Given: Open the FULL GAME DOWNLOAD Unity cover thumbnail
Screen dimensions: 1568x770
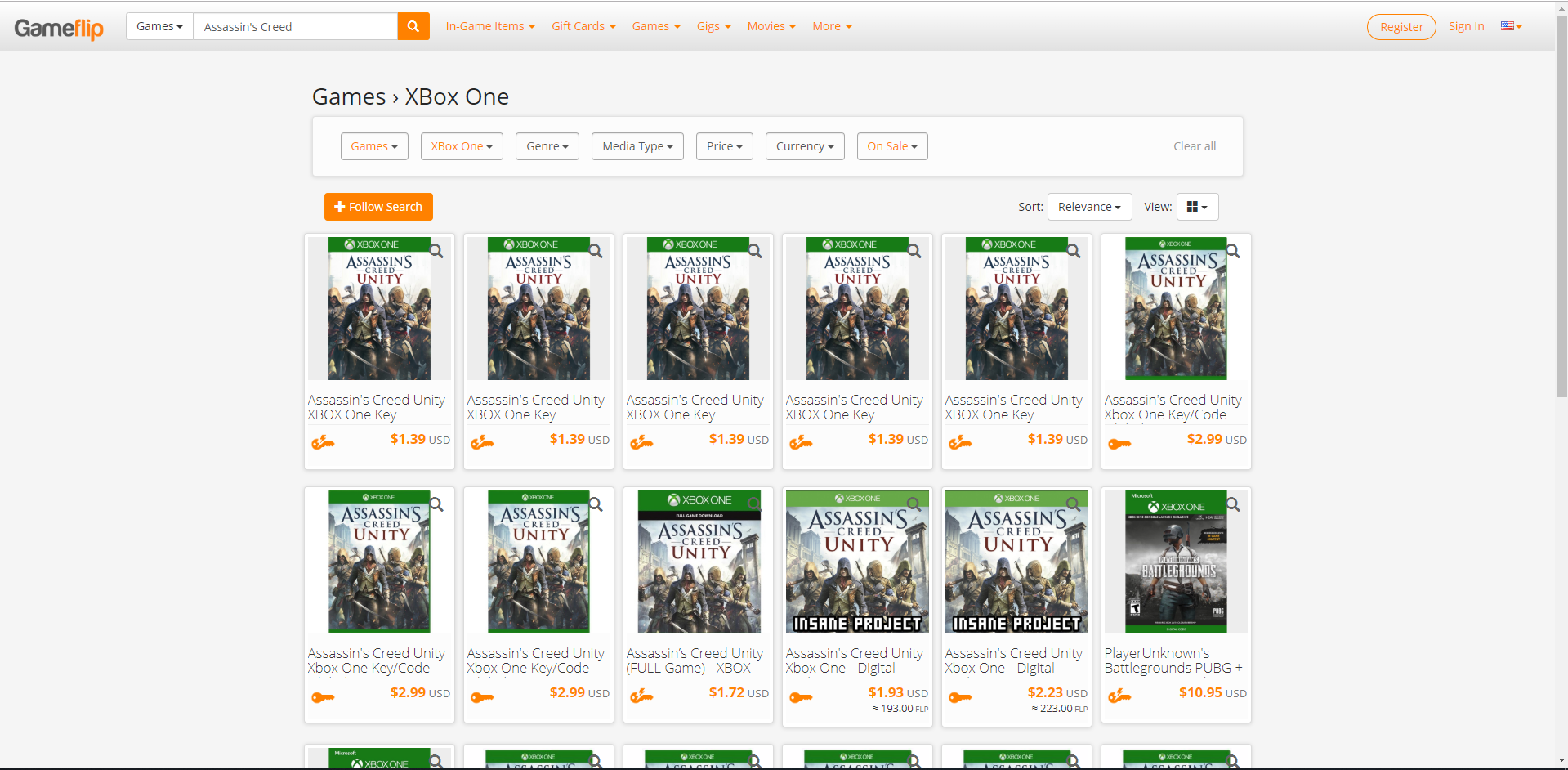Looking at the screenshot, I should point(699,562).
